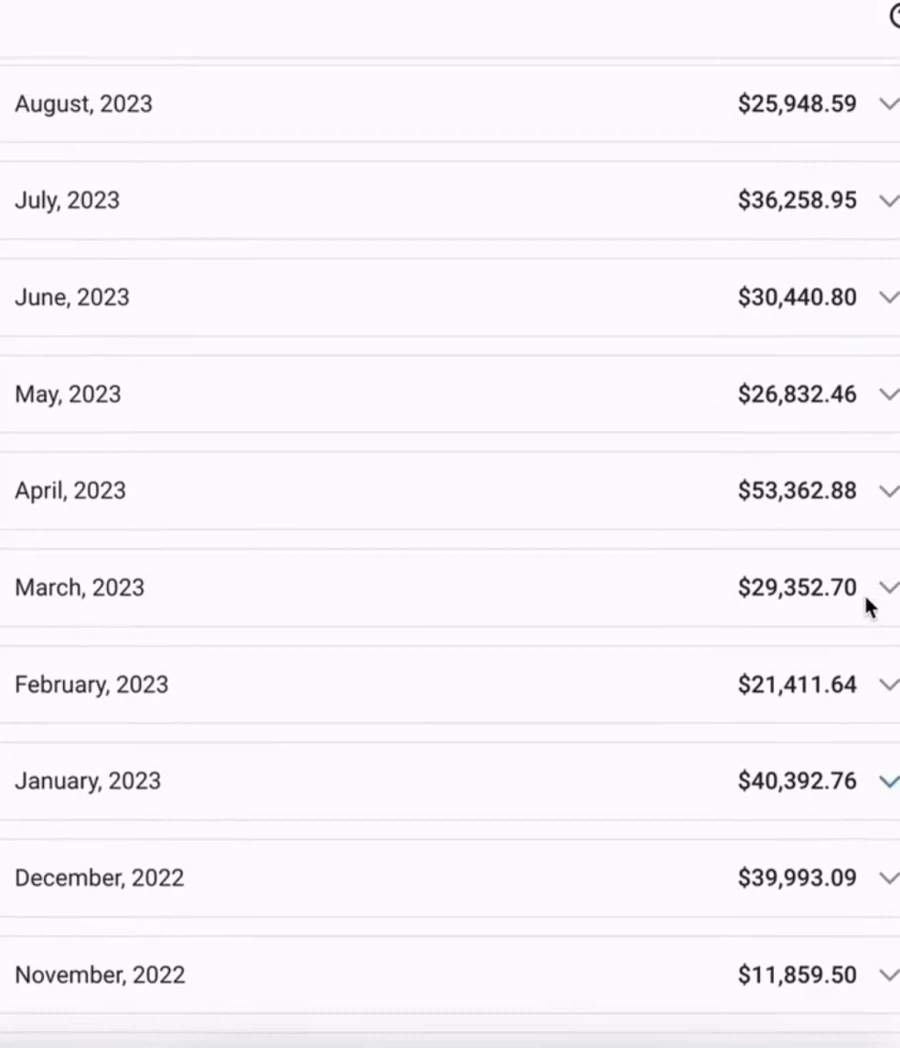Select the March, 2023 month label
The height and width of the screenshot is (1048, 900).
79,587
